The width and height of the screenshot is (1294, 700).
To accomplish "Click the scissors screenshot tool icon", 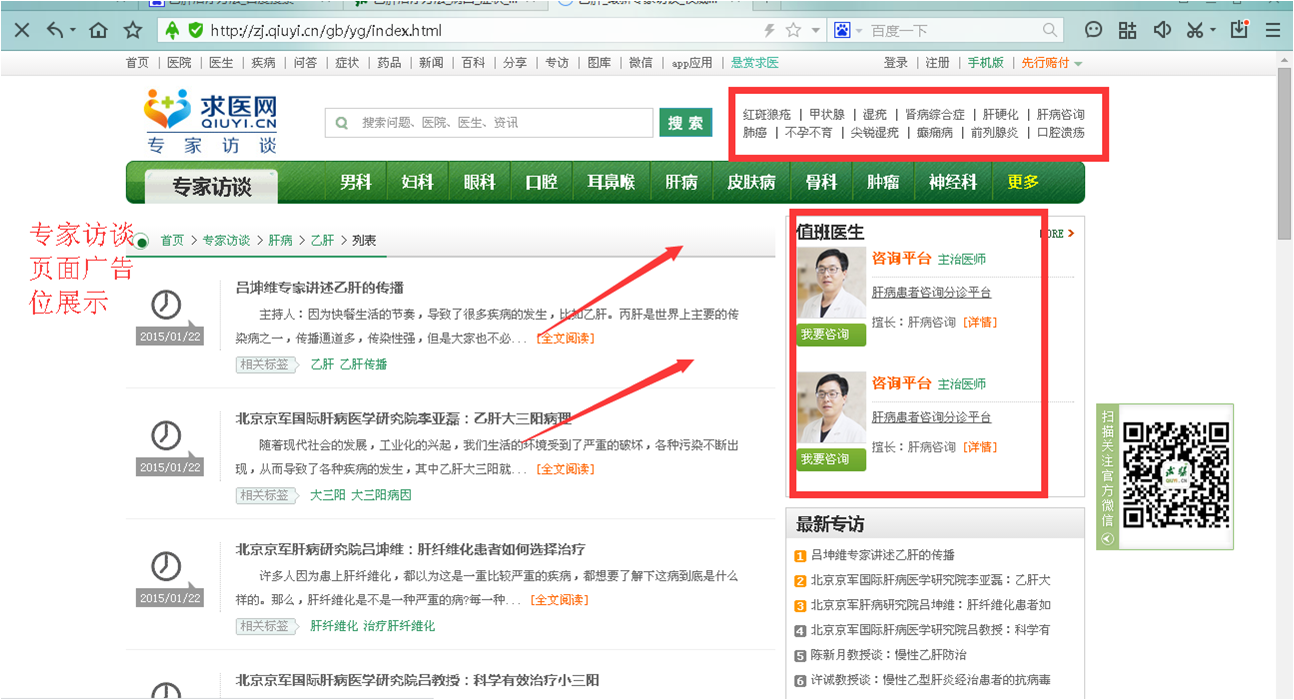I will coord(1195,30).
